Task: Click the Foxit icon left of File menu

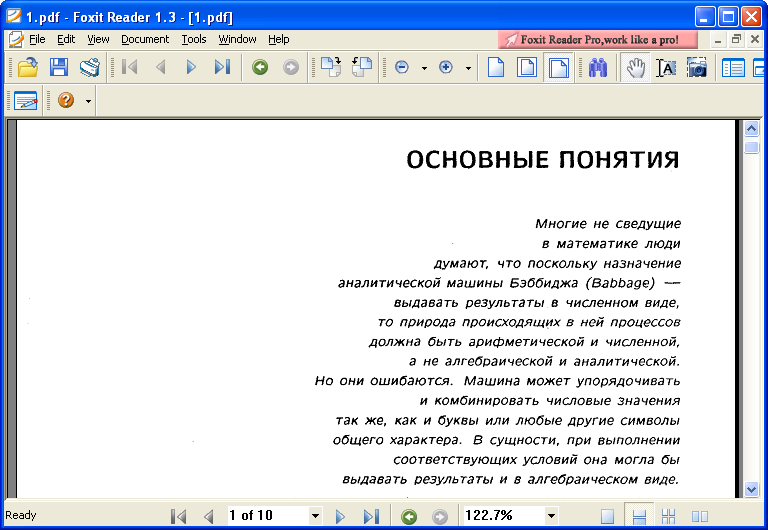Action: (16, 39)
